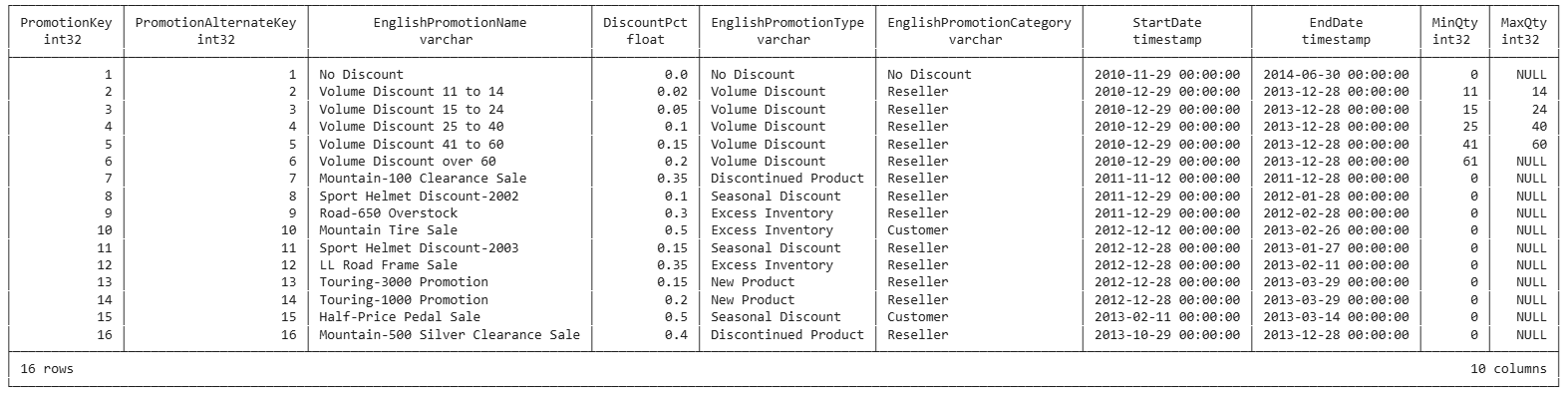Select the Road-650 Overstock promotion name
The image size is (1568, 401).
[x=388, y=213]
